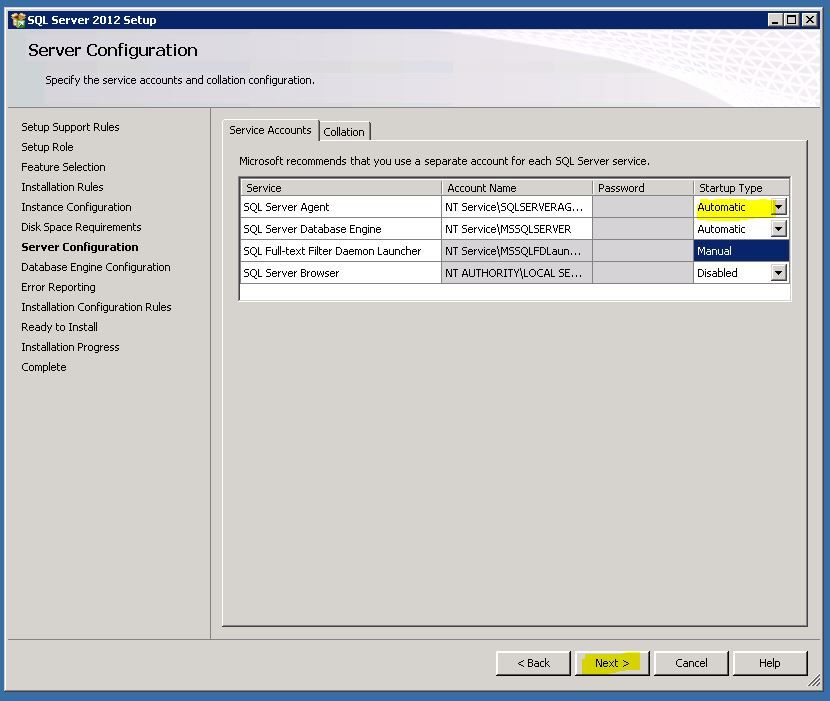Click NT AUTHORITY\LOCAL SE... account cell
Viewport: 830px width, 701px height.
click(517, 273)
